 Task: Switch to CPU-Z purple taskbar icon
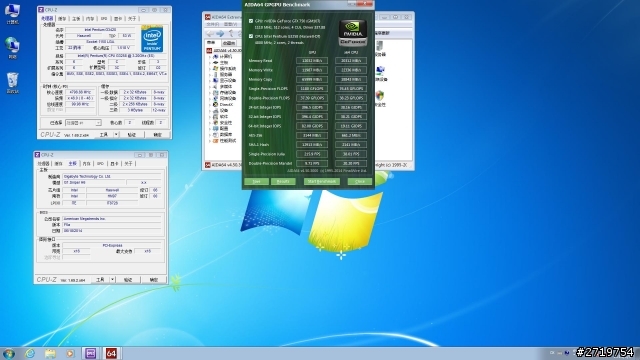click(x=91, y=353)
